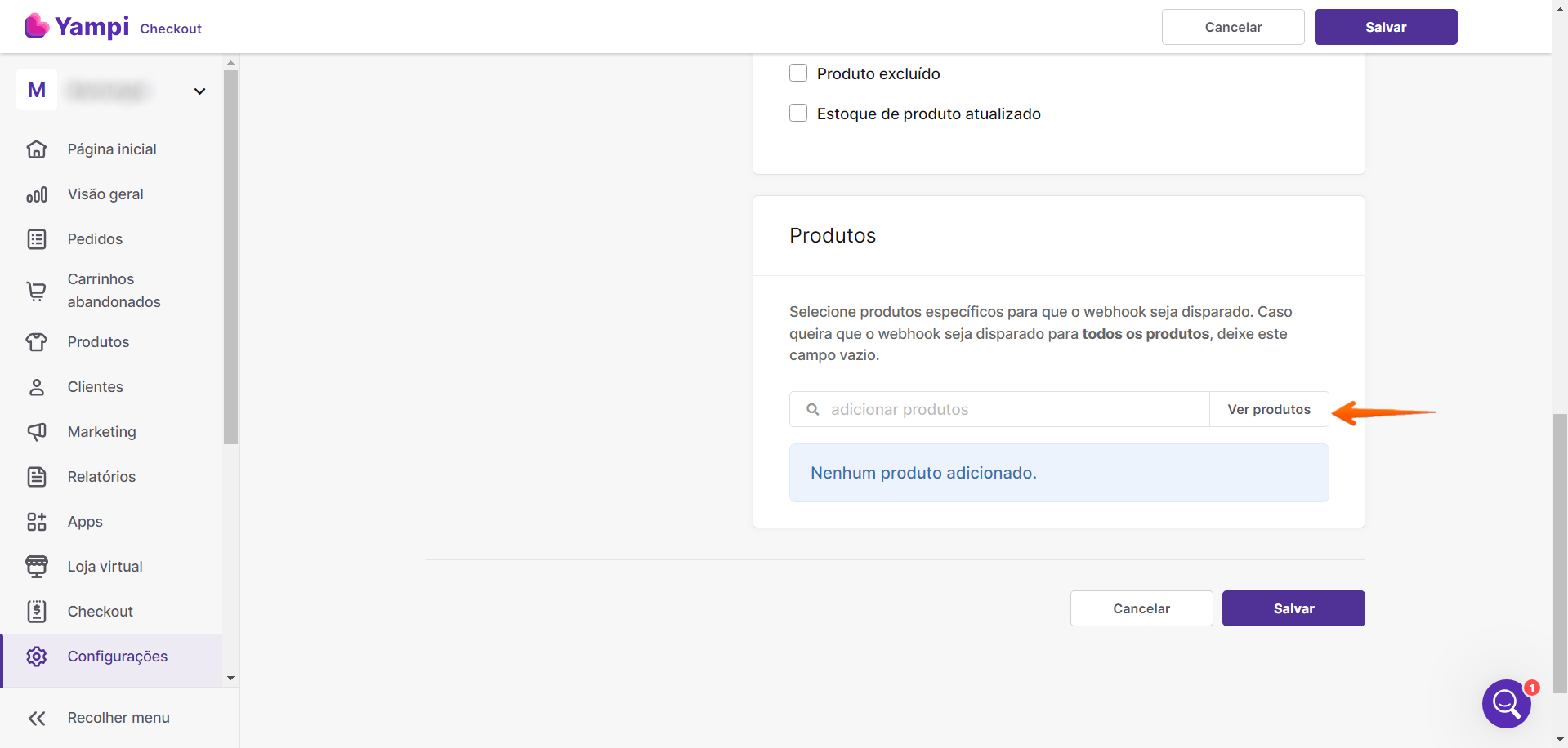This screenshot has width=1568, height=748.
Task: Open the support chat bubble icon
Action: tap(1506, 703)
